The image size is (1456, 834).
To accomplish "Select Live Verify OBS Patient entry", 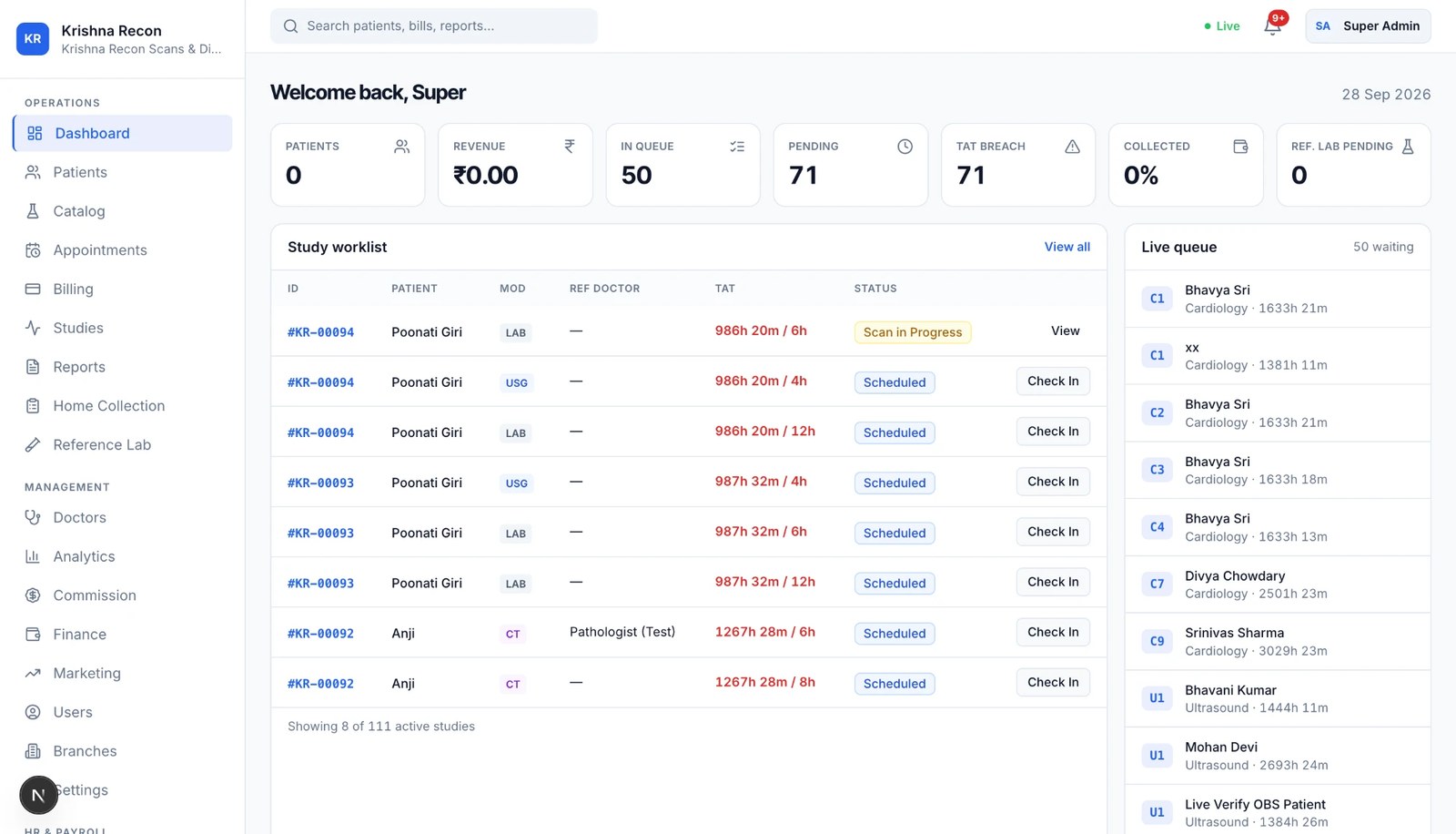I will pos(1278,810).
